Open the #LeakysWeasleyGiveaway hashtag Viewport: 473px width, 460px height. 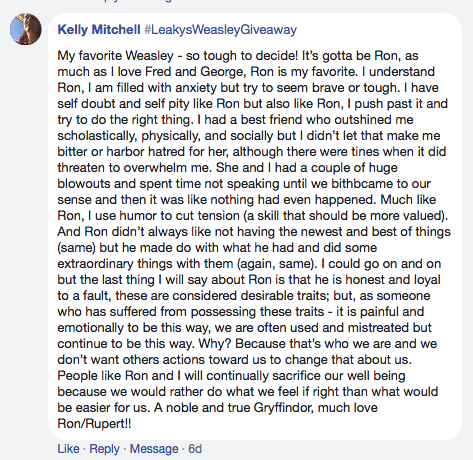(221, 30)
